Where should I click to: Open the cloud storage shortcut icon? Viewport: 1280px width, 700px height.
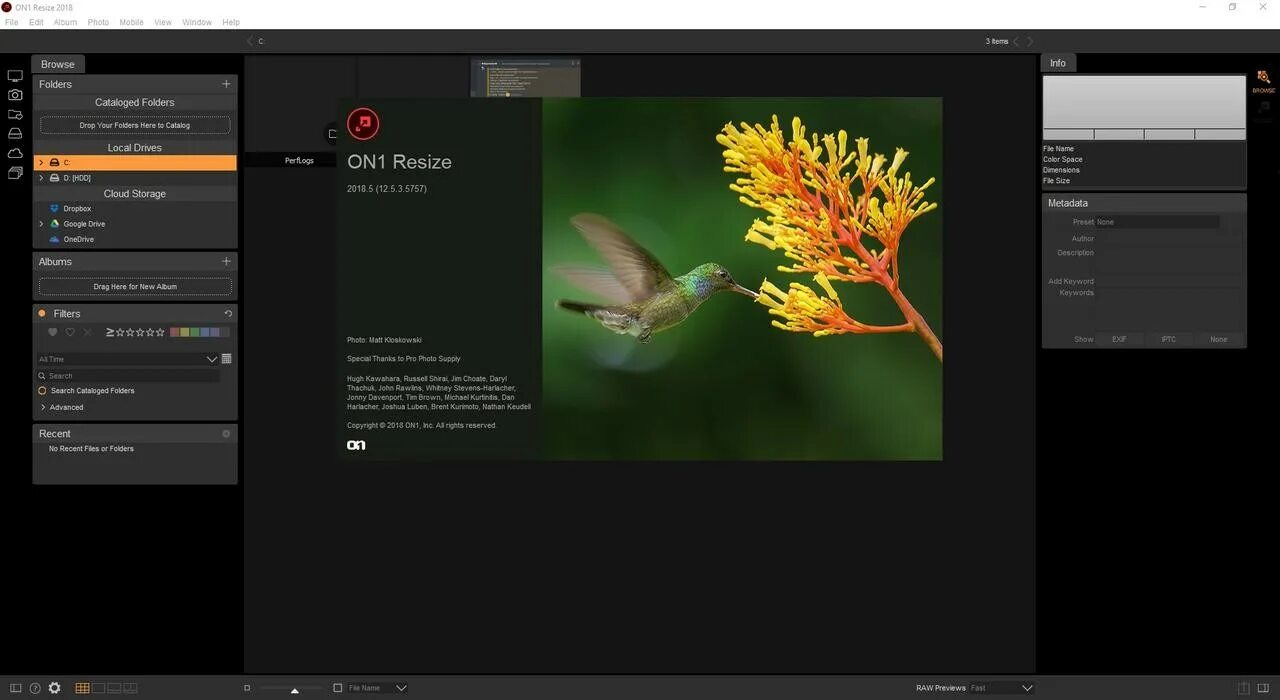tap(15, 153)
